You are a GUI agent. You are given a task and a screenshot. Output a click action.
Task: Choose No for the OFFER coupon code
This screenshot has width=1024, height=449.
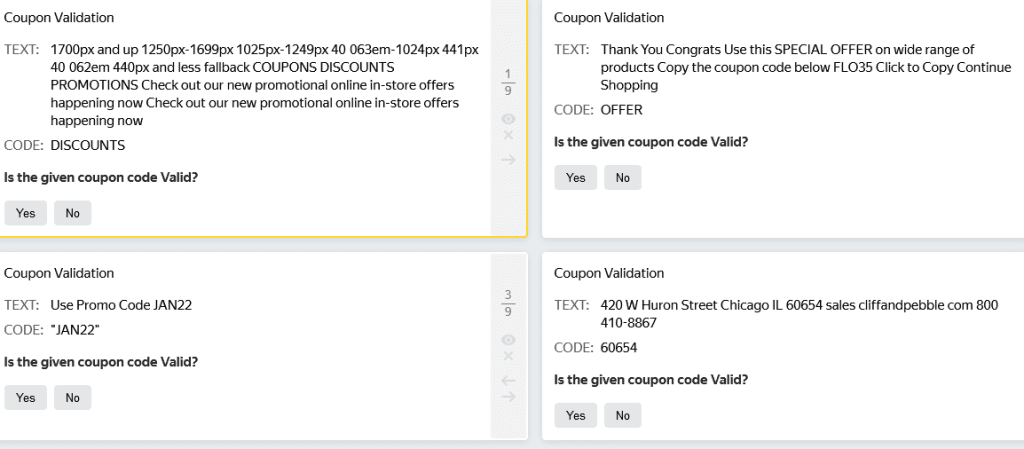tap(623, 177)
